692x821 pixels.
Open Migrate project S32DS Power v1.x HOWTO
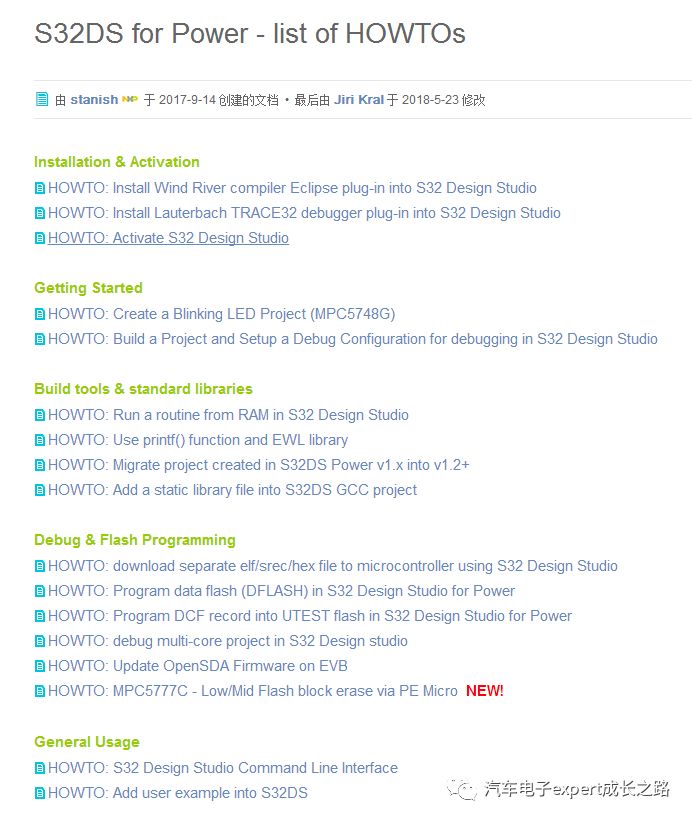pos(259,465)
